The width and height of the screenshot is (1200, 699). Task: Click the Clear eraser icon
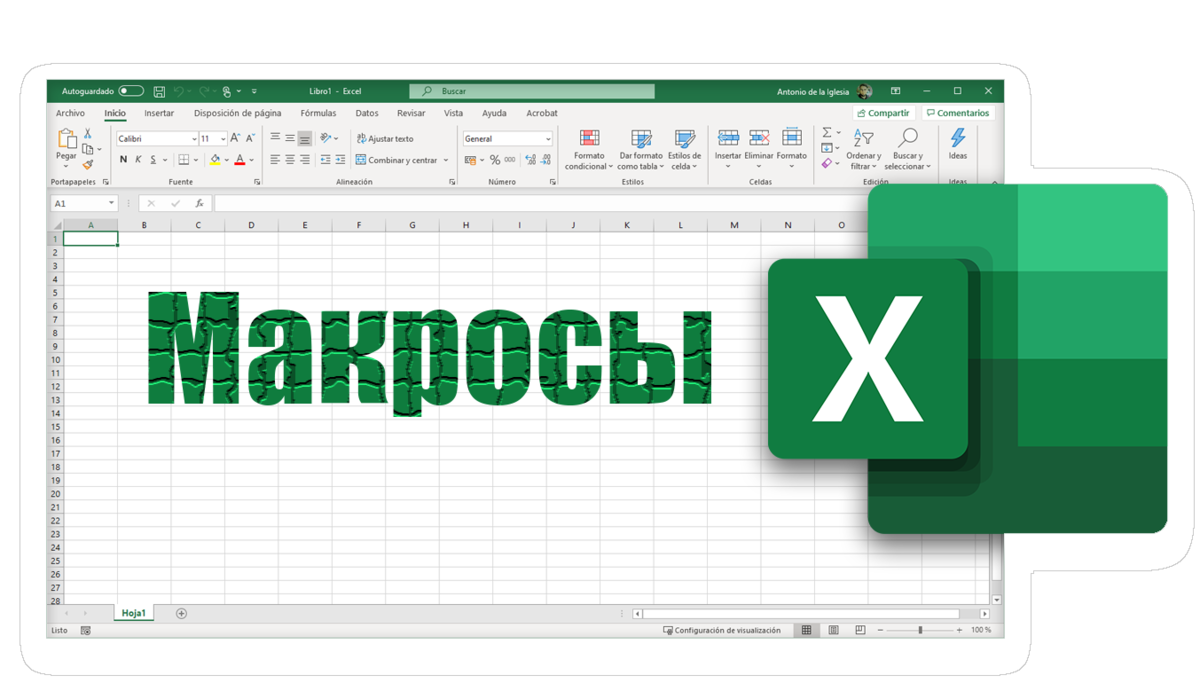click(826, 164)
